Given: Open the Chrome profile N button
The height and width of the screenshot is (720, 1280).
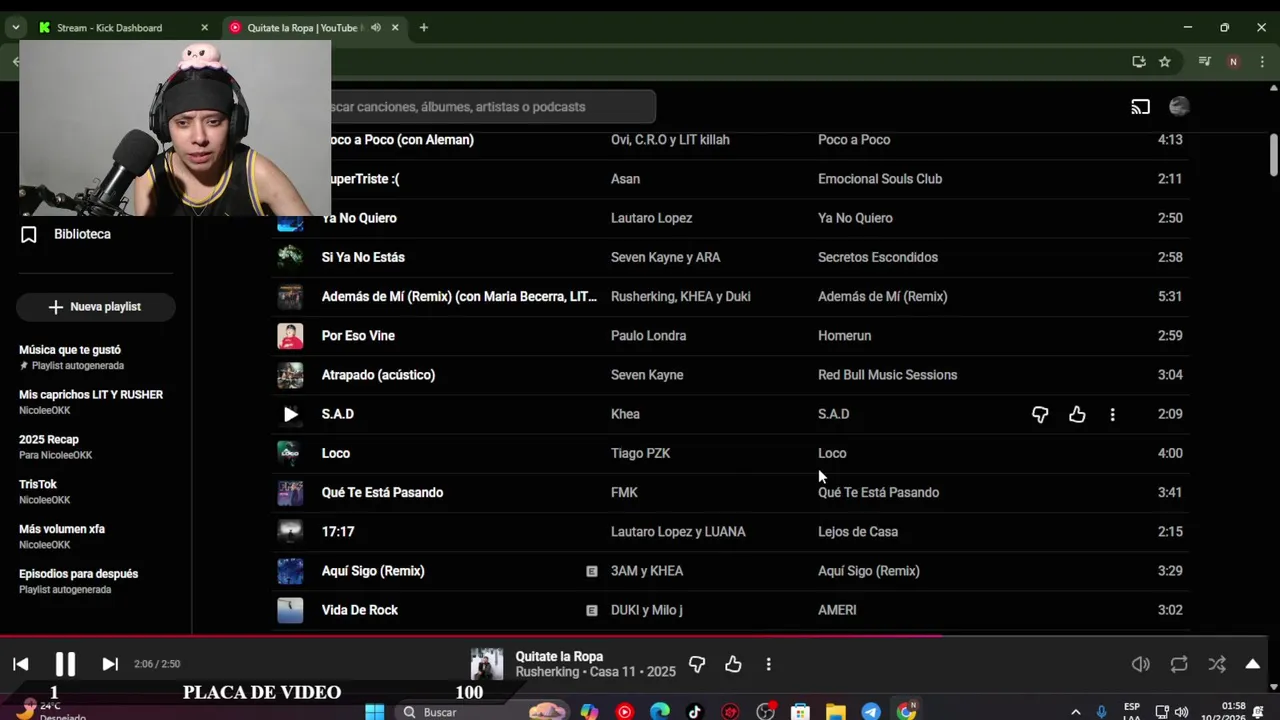Looking at the screenshot, I should (1233, 62).
